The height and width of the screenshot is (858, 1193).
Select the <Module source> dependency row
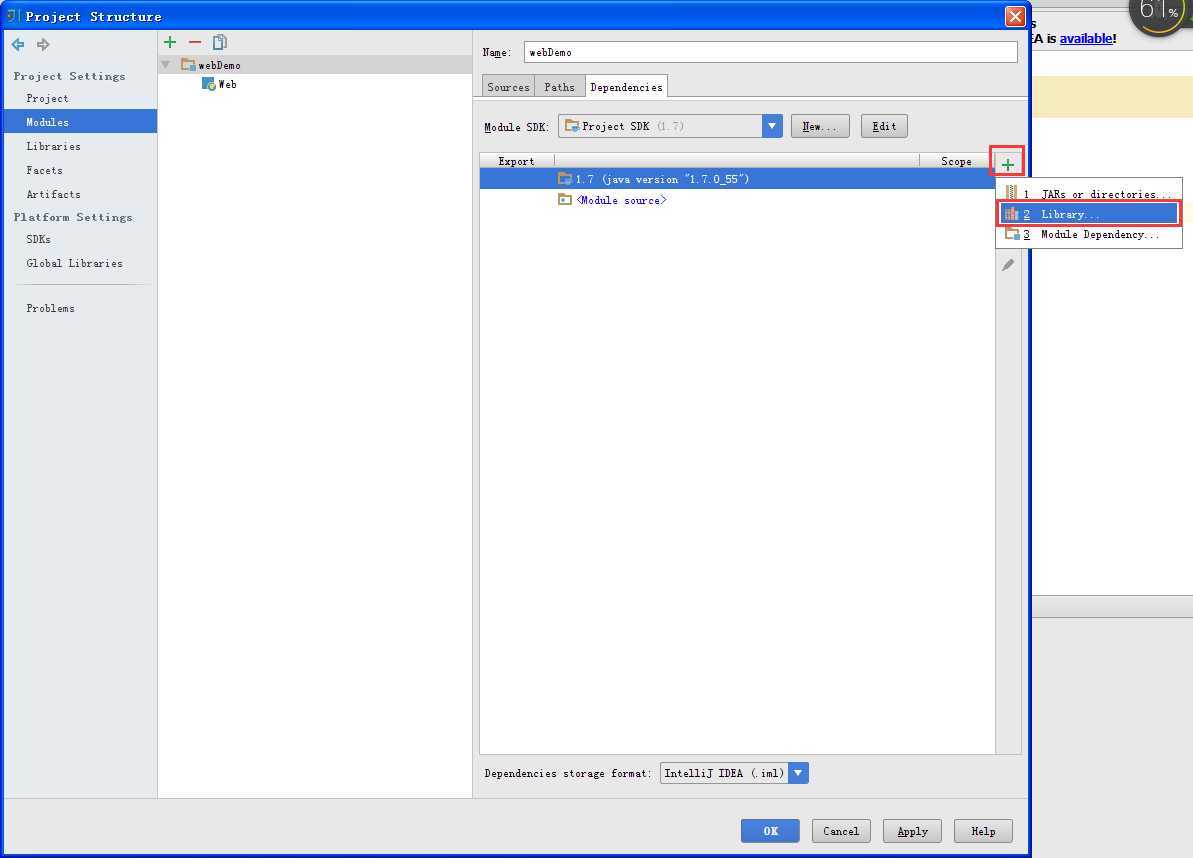[x=736, y=200]
